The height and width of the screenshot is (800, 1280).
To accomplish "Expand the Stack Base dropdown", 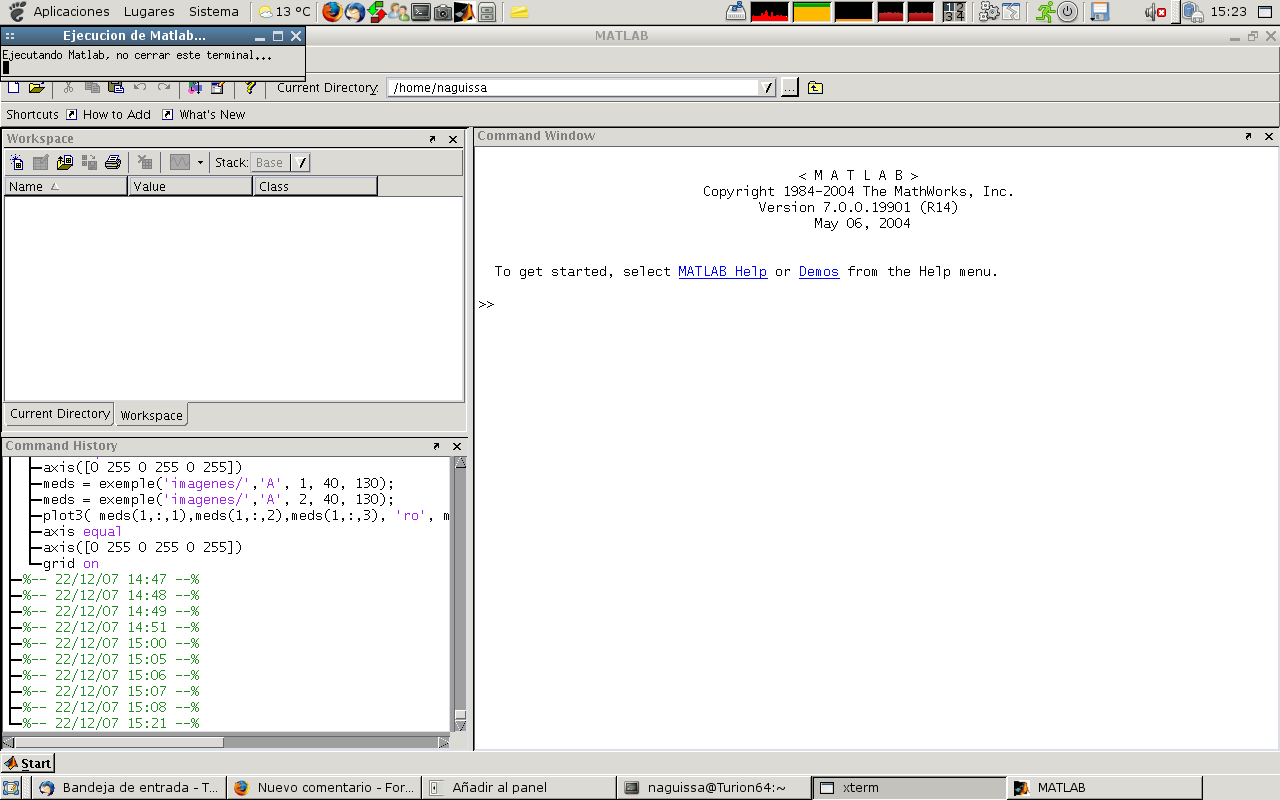I will [x=302, y=163].
